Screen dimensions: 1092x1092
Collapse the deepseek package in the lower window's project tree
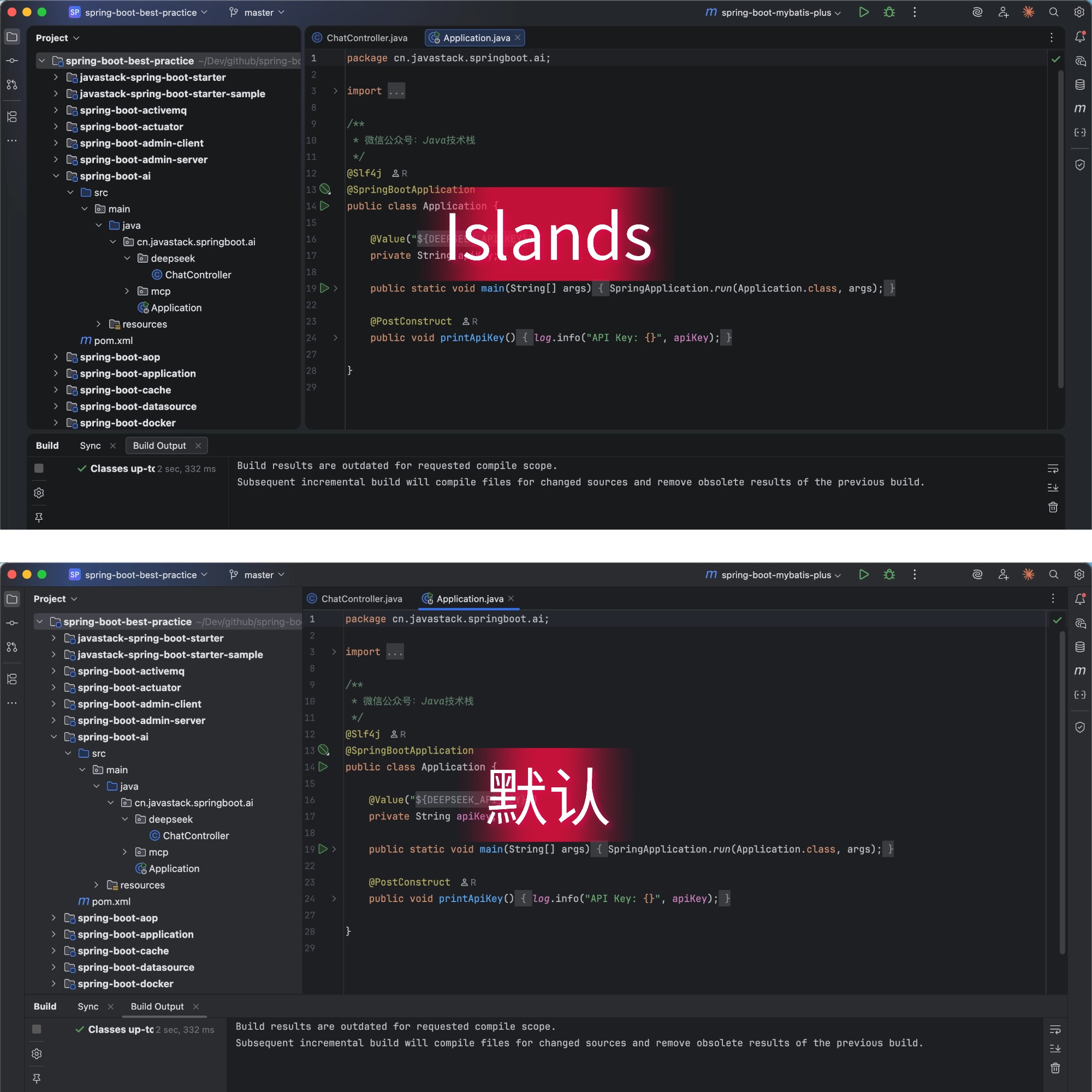click(x=125, y=819)
